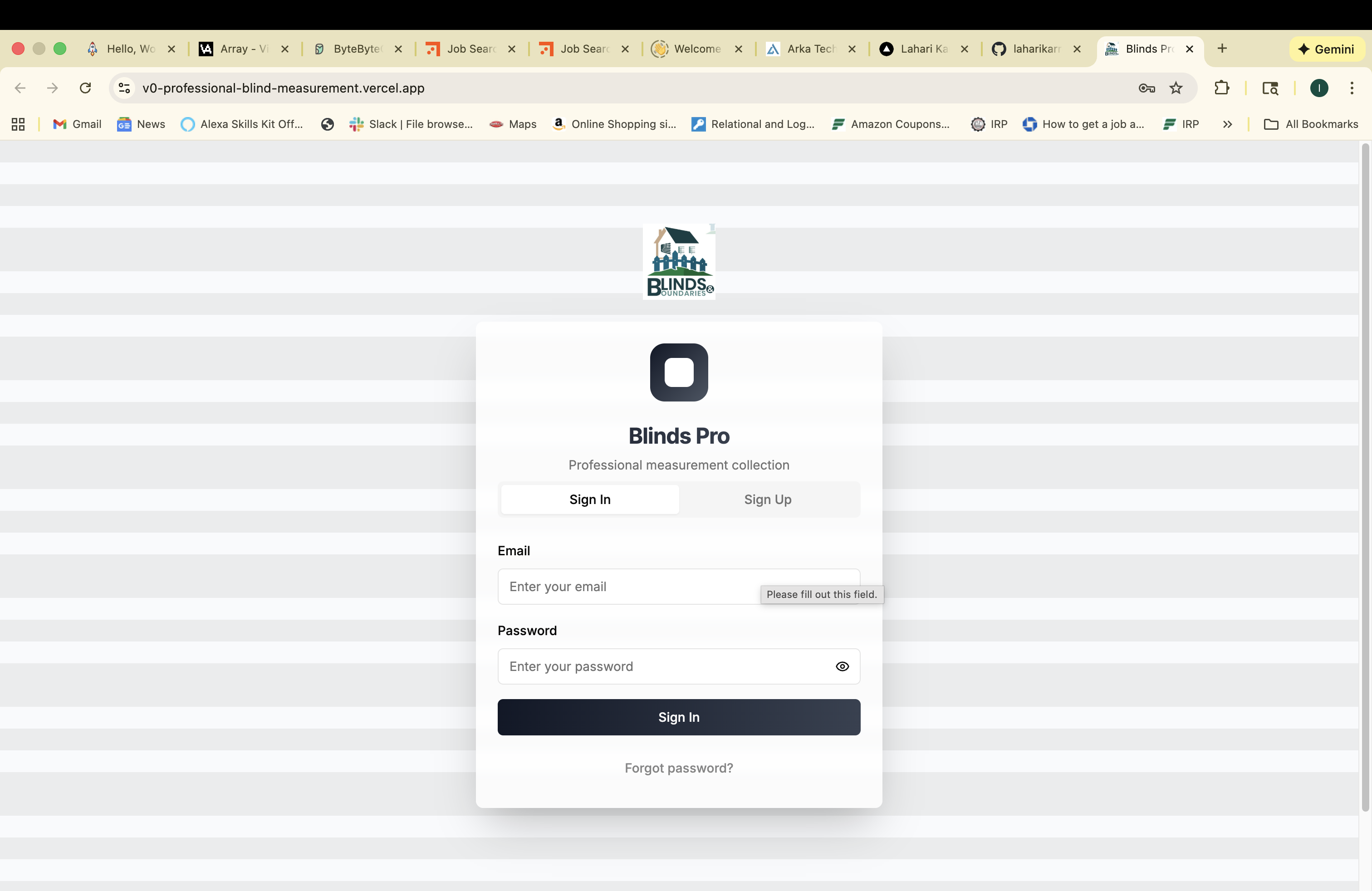Open the Alexa Skills Kit bookmark

(x=242, y=124)
